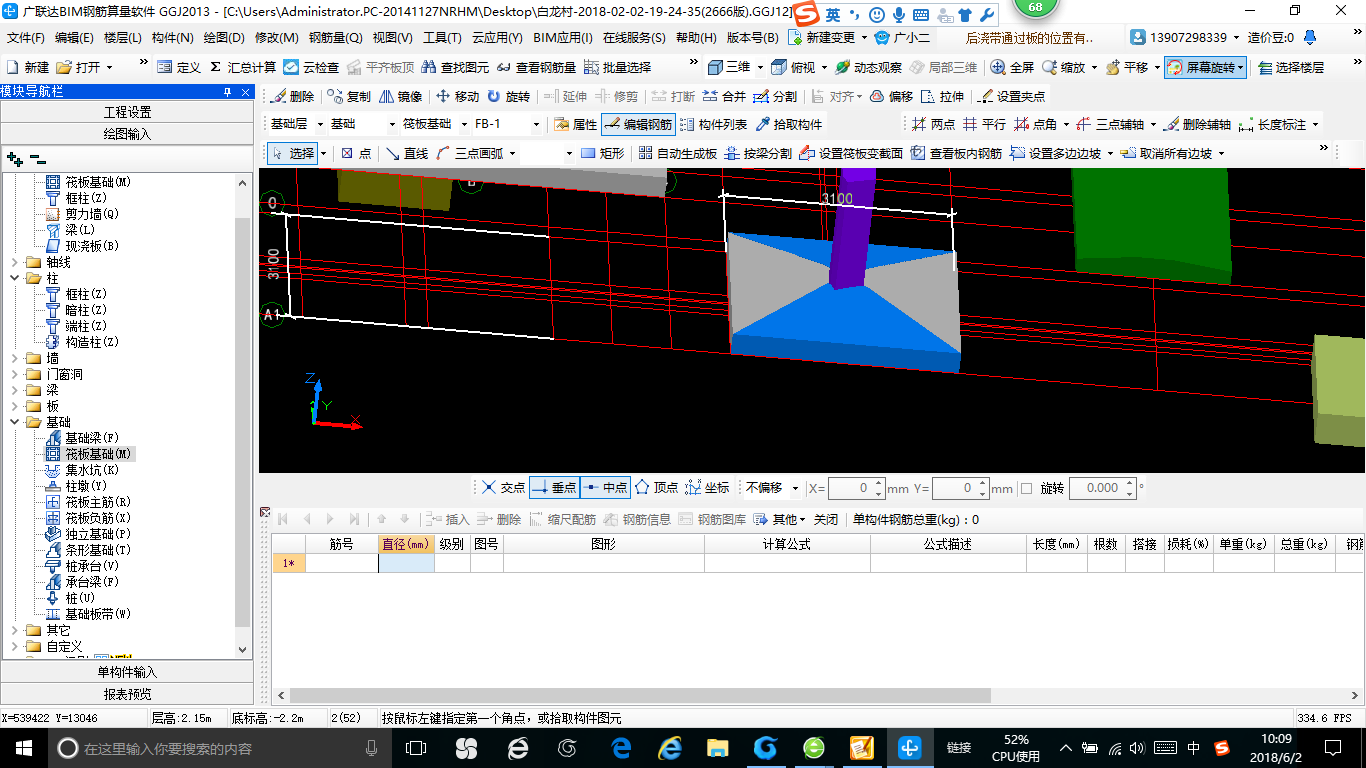Select the 复制 copy tool
Viewport: 1366px width, 768px height.
tap(348, 96)
